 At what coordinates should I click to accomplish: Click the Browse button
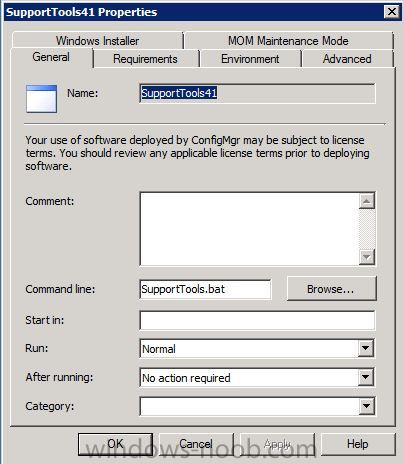331,289
